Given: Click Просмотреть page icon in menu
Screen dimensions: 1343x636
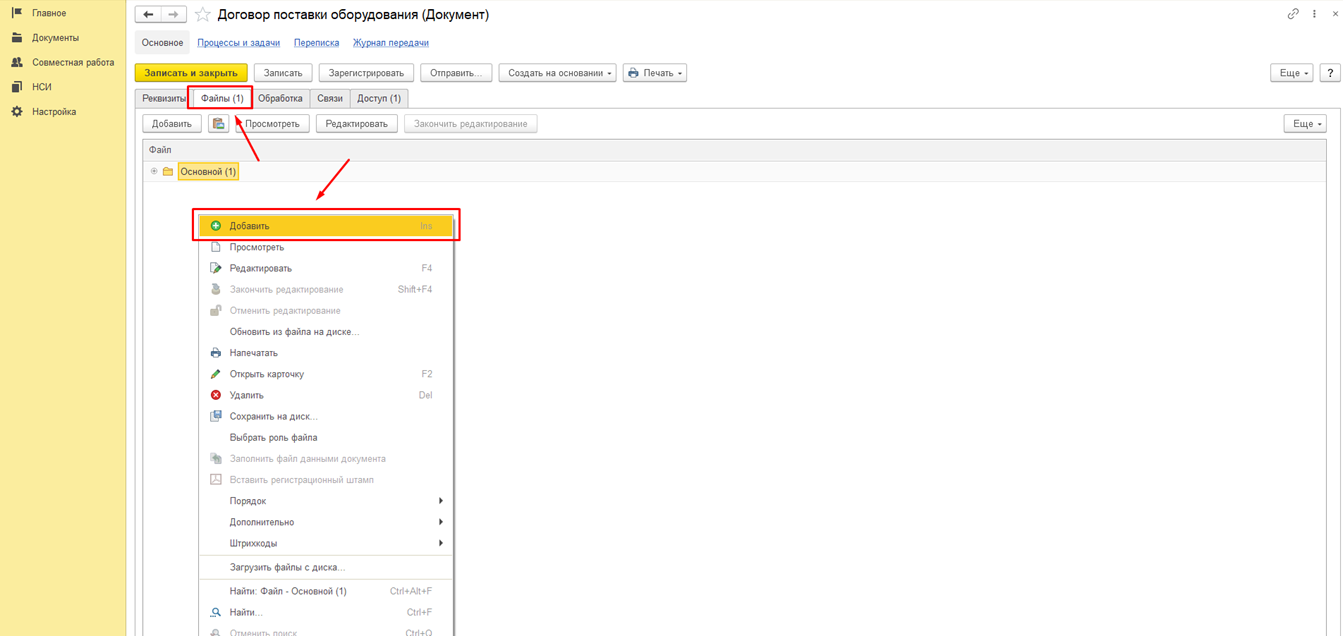Looking at the screenshot, I should tap(216, 247).
